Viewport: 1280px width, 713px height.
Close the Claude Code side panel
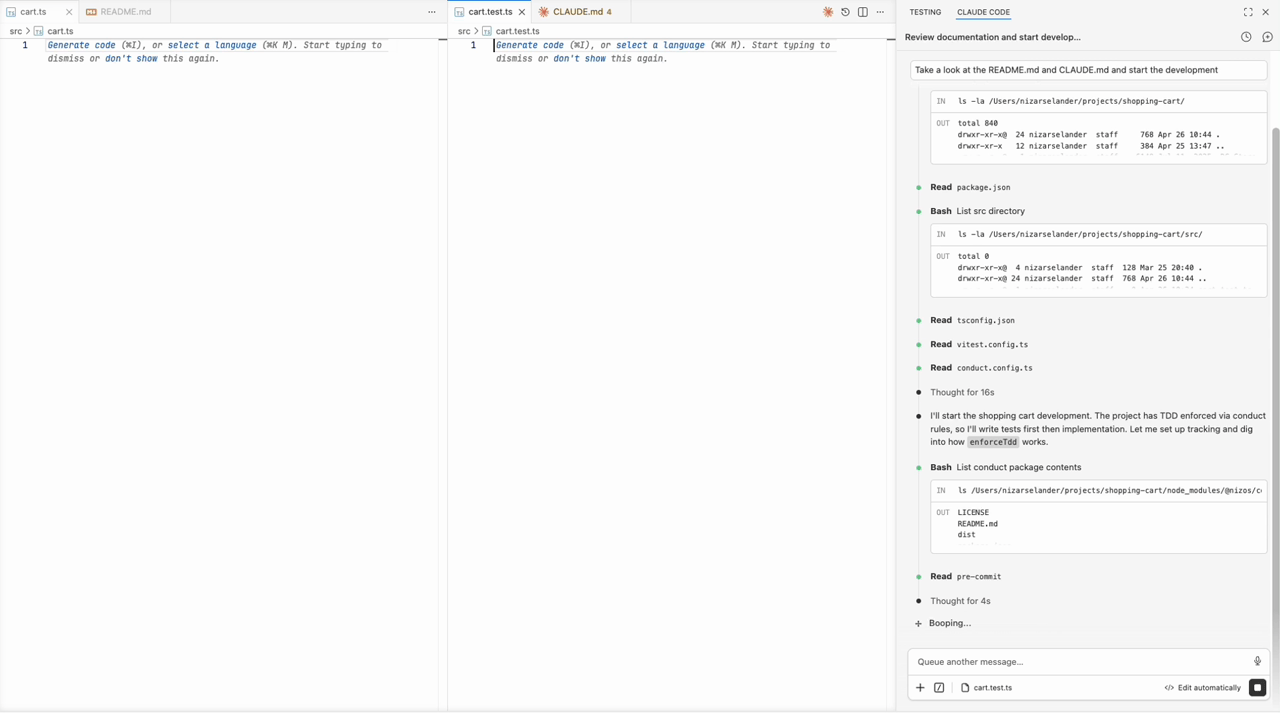pos(1265,12)
